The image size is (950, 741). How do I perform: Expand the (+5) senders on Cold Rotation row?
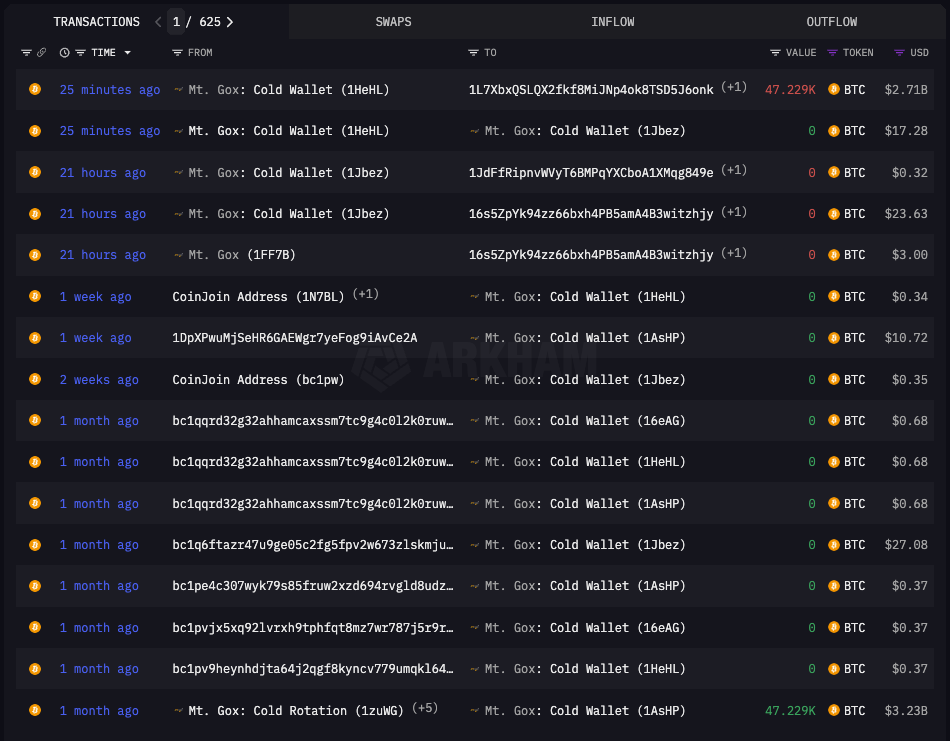click(x=425, y=709)
